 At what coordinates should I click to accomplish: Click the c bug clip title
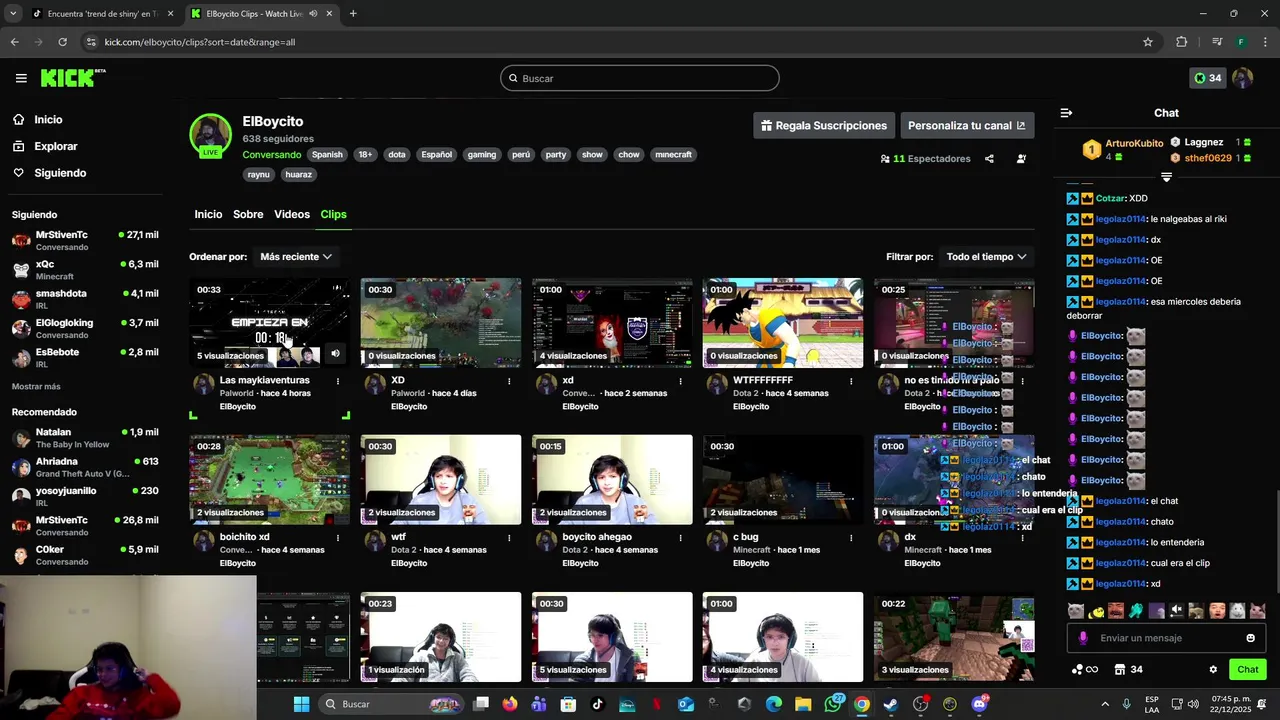pyautogui.click(x=746, y=537)
